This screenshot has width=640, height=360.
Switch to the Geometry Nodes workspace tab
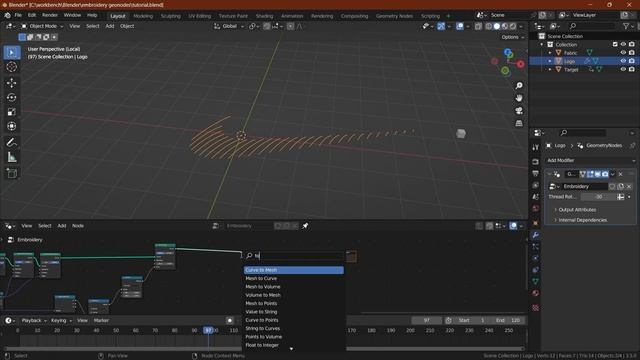click(x=394, y=16)
